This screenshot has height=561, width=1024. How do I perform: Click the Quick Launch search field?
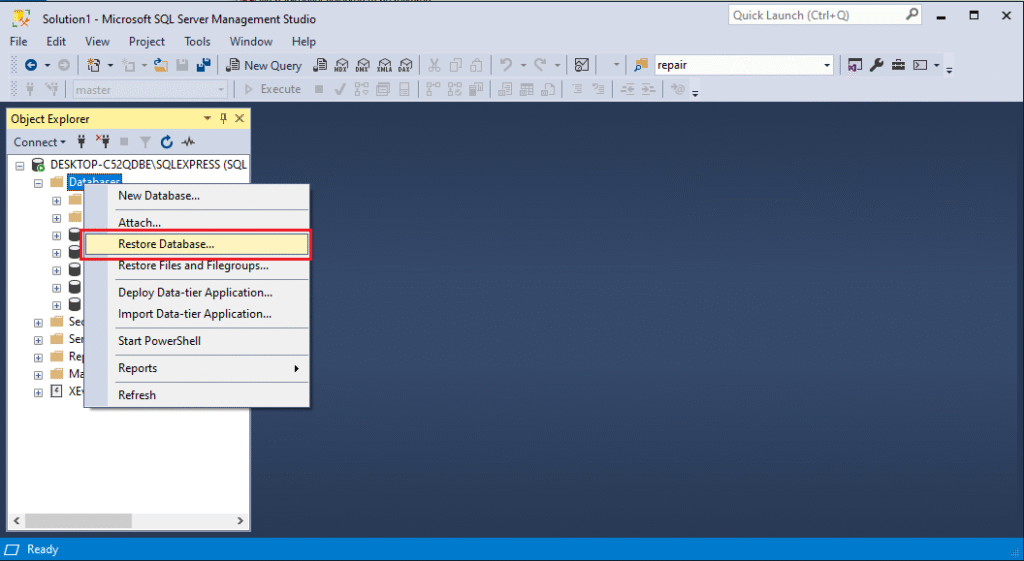point(824,15)
